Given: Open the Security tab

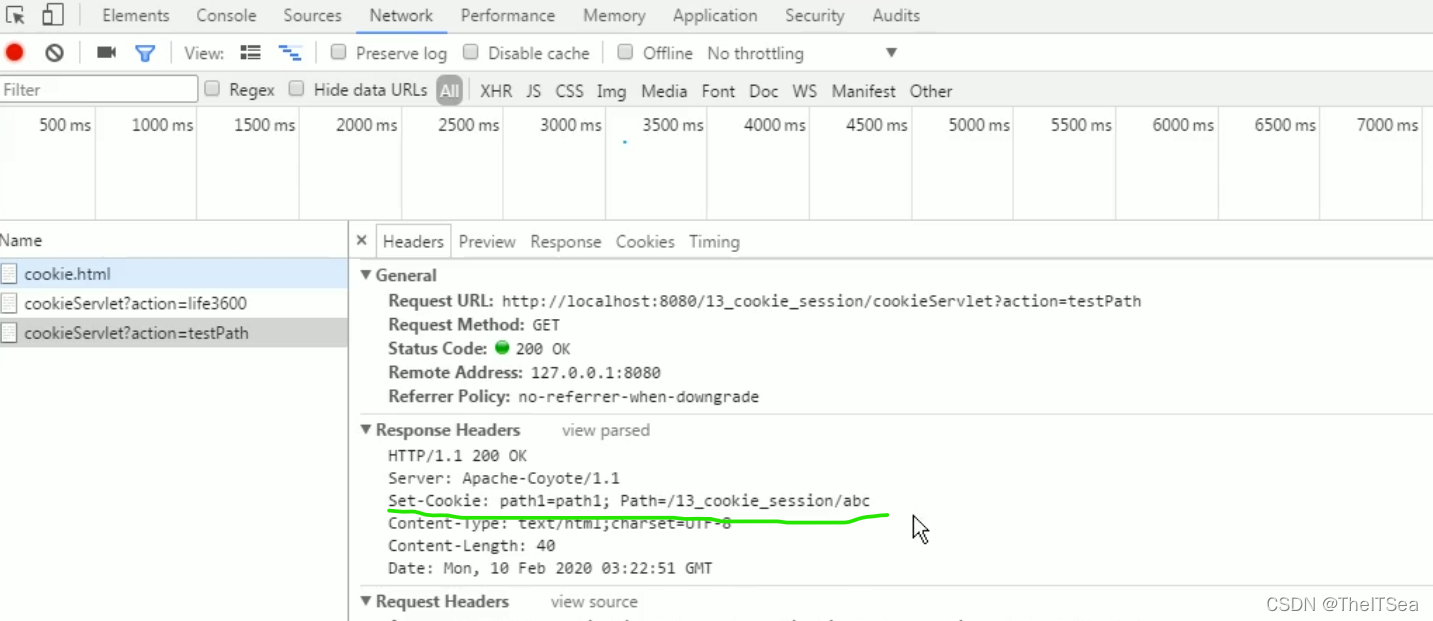Looking at the screenshot, I should (814, 15).
